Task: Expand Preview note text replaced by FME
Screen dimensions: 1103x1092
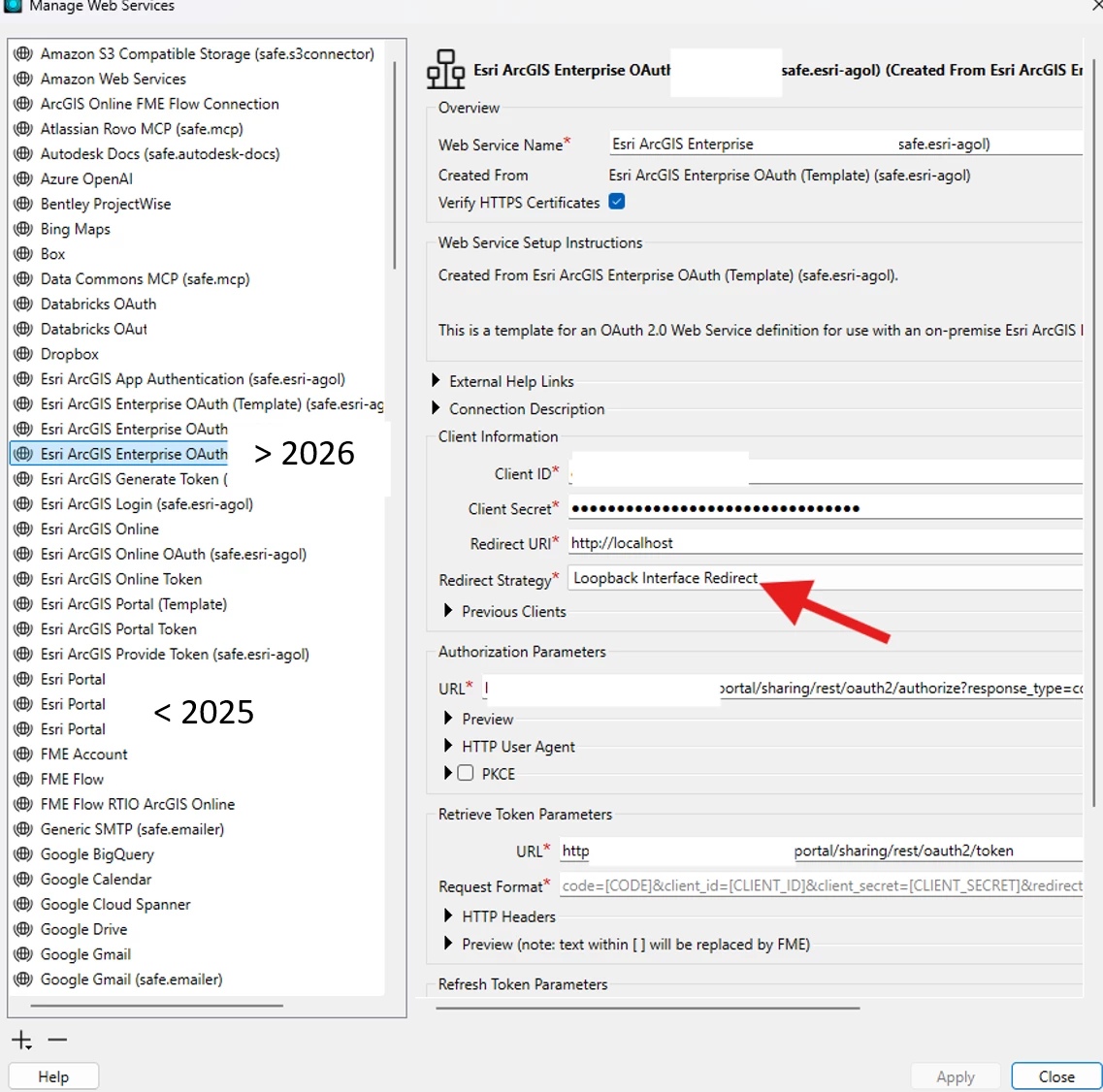Action: 448,943
